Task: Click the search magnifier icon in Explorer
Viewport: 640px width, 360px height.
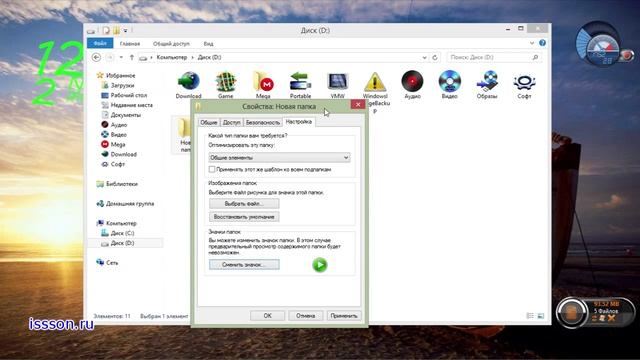Action: point(535,58)
